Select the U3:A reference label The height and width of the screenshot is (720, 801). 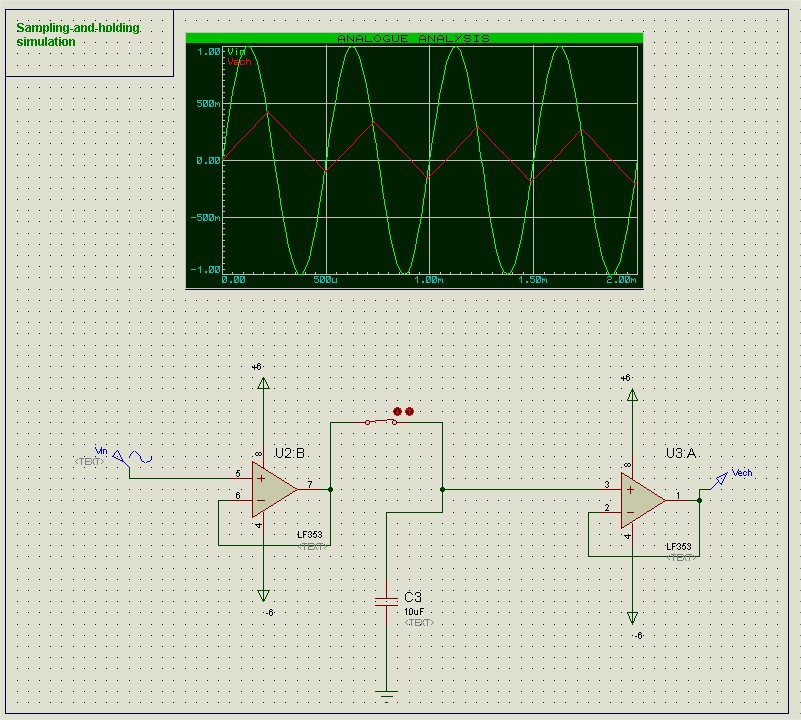pyautogui.click(x=680, y=453)
